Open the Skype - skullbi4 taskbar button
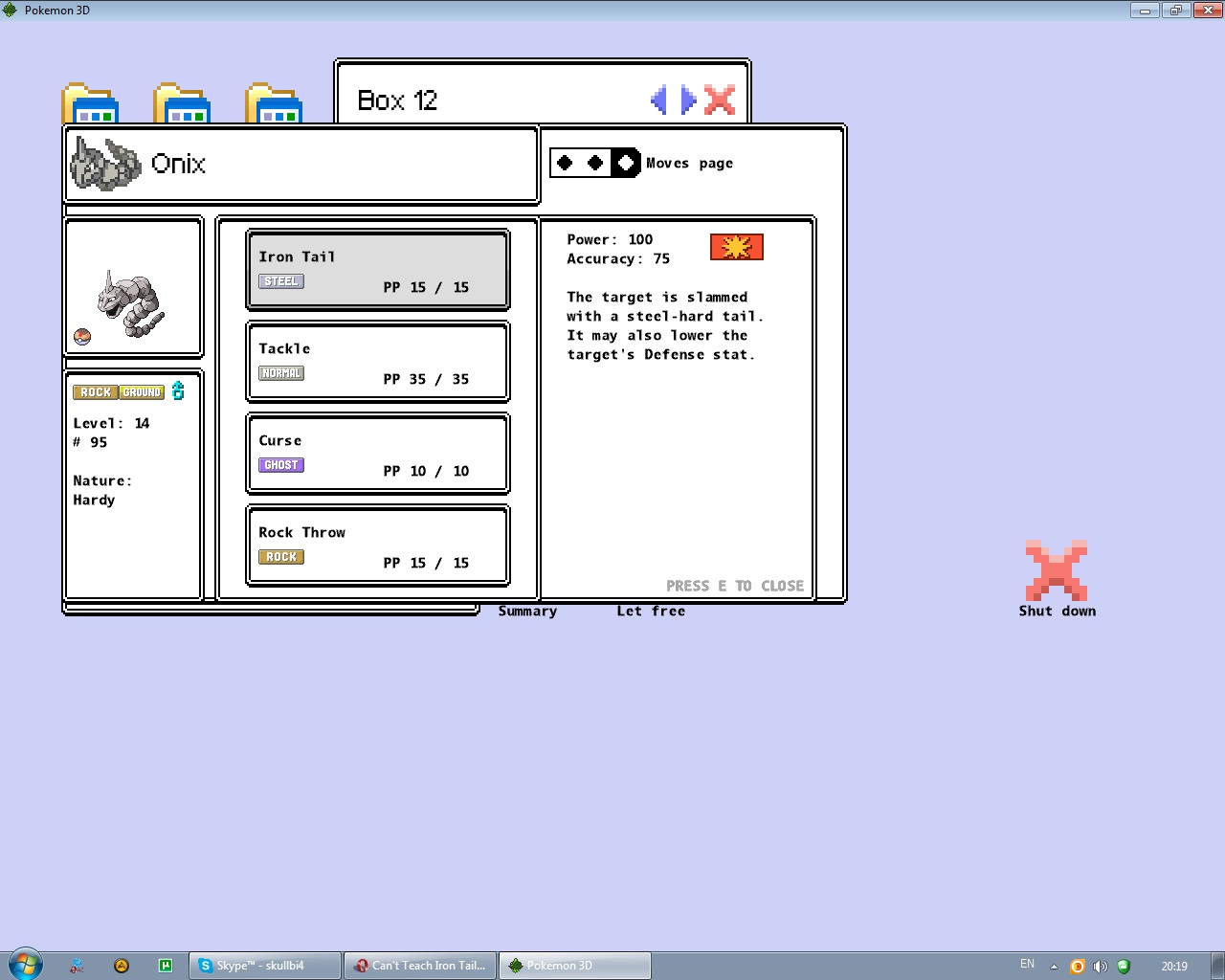 coord(265,966)
